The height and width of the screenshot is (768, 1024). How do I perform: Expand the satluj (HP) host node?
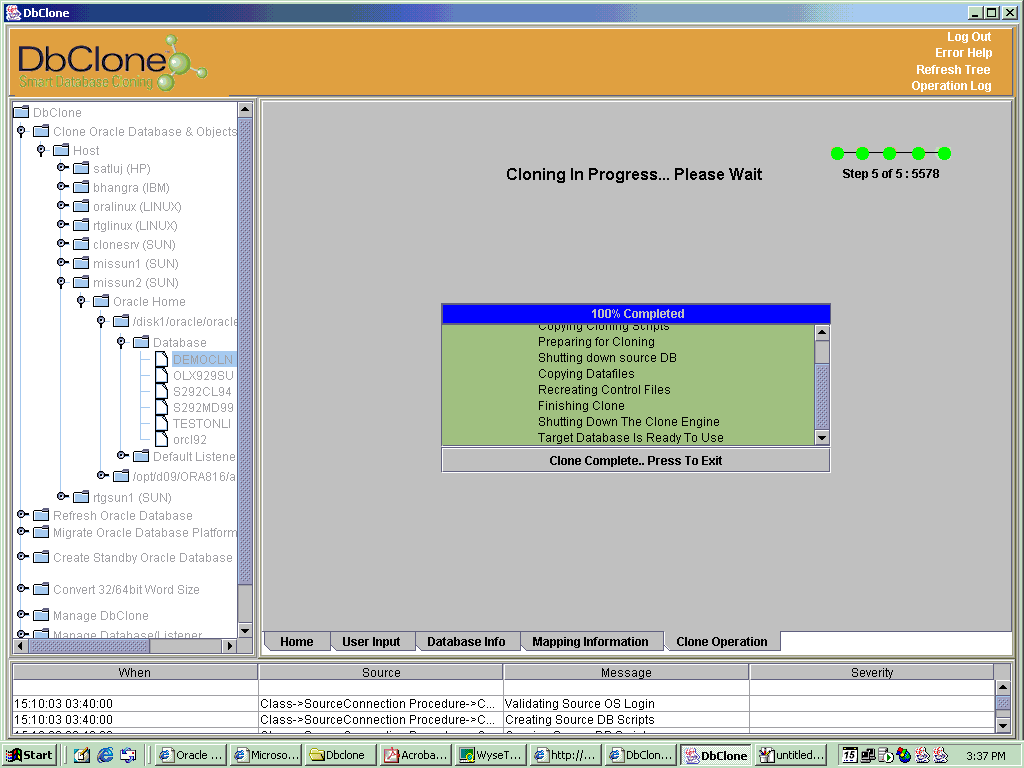[x=62, y=168]
